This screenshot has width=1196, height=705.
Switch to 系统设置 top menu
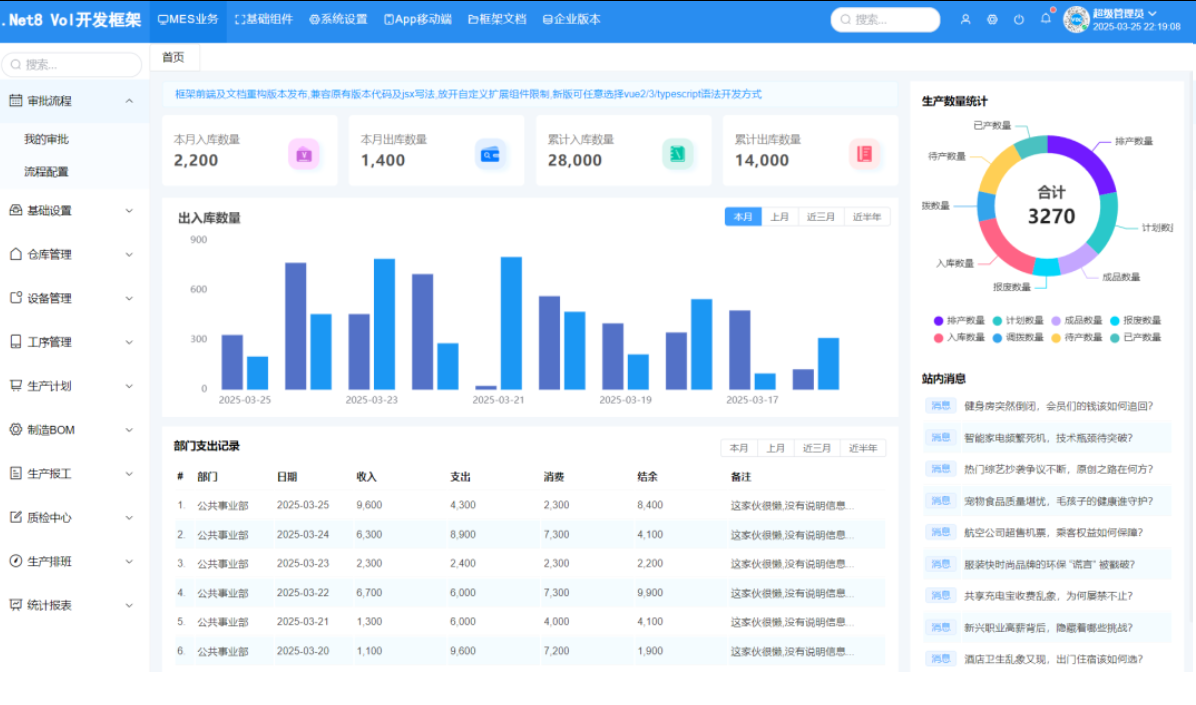tap(338, 19)
